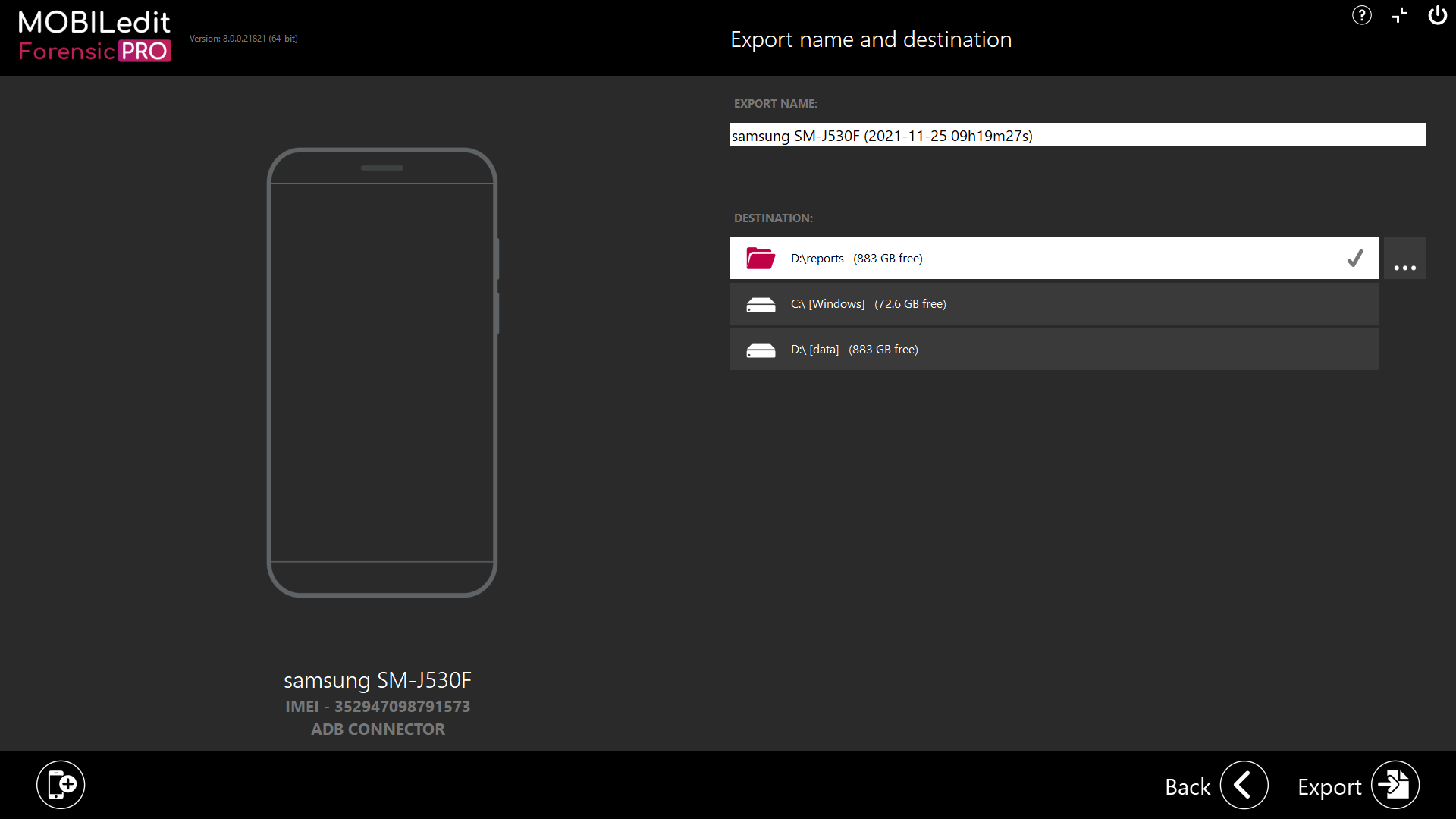Click the red D:\reports folder icon
Screen dimensions: 1456x819
pyautogui.click(x=760, y=259)
